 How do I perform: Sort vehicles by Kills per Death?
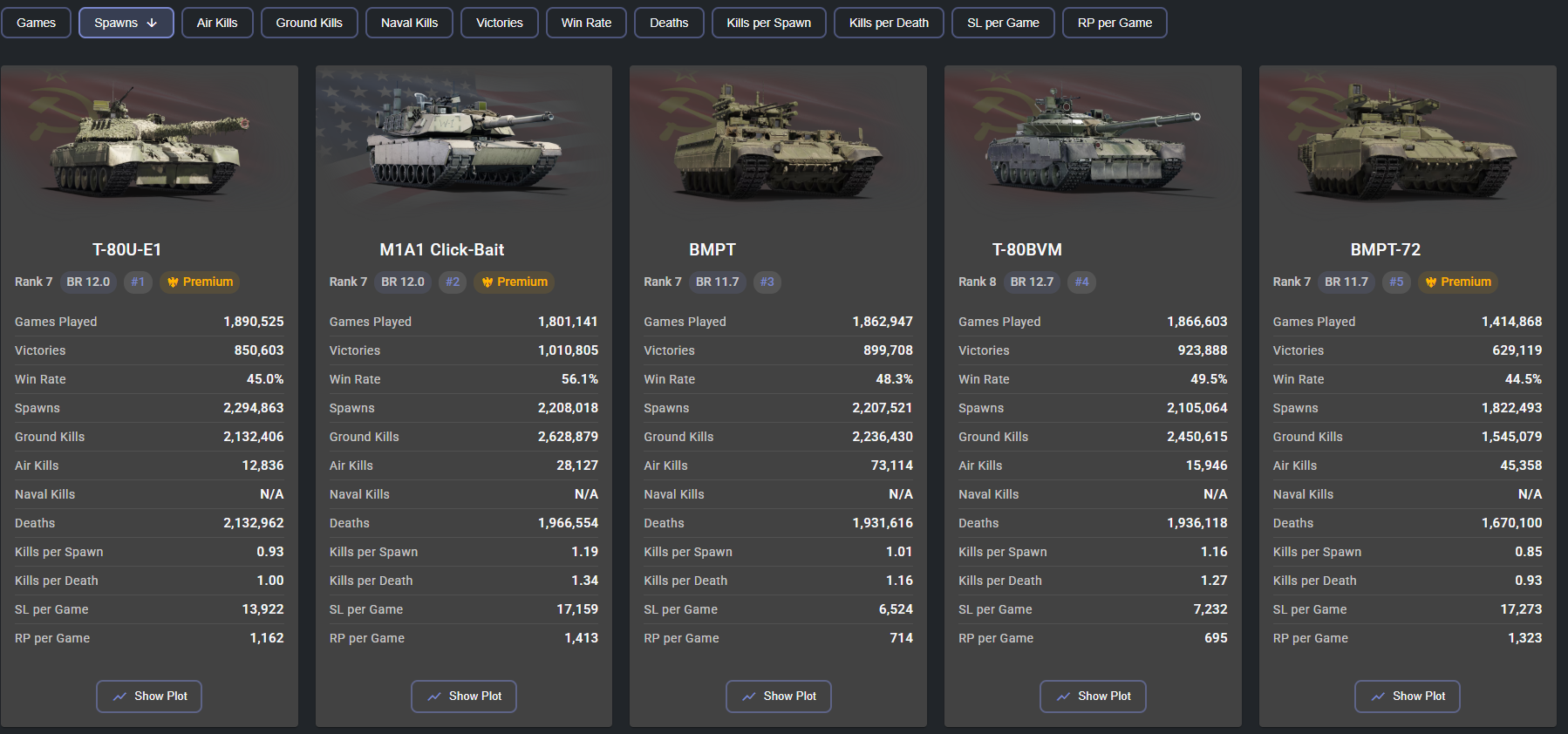[889, 23]
